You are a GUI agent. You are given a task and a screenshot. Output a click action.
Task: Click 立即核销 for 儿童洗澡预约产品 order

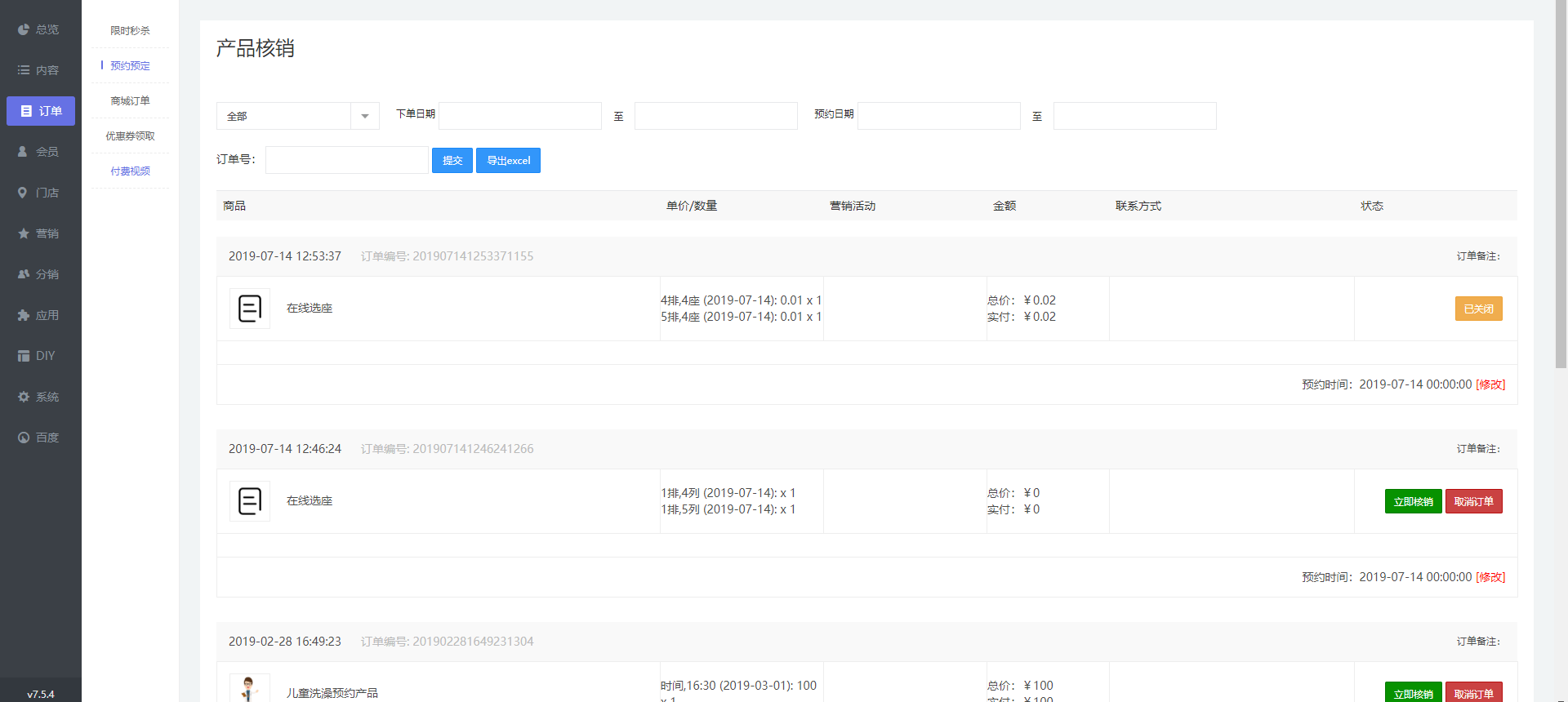(1413, 692)
